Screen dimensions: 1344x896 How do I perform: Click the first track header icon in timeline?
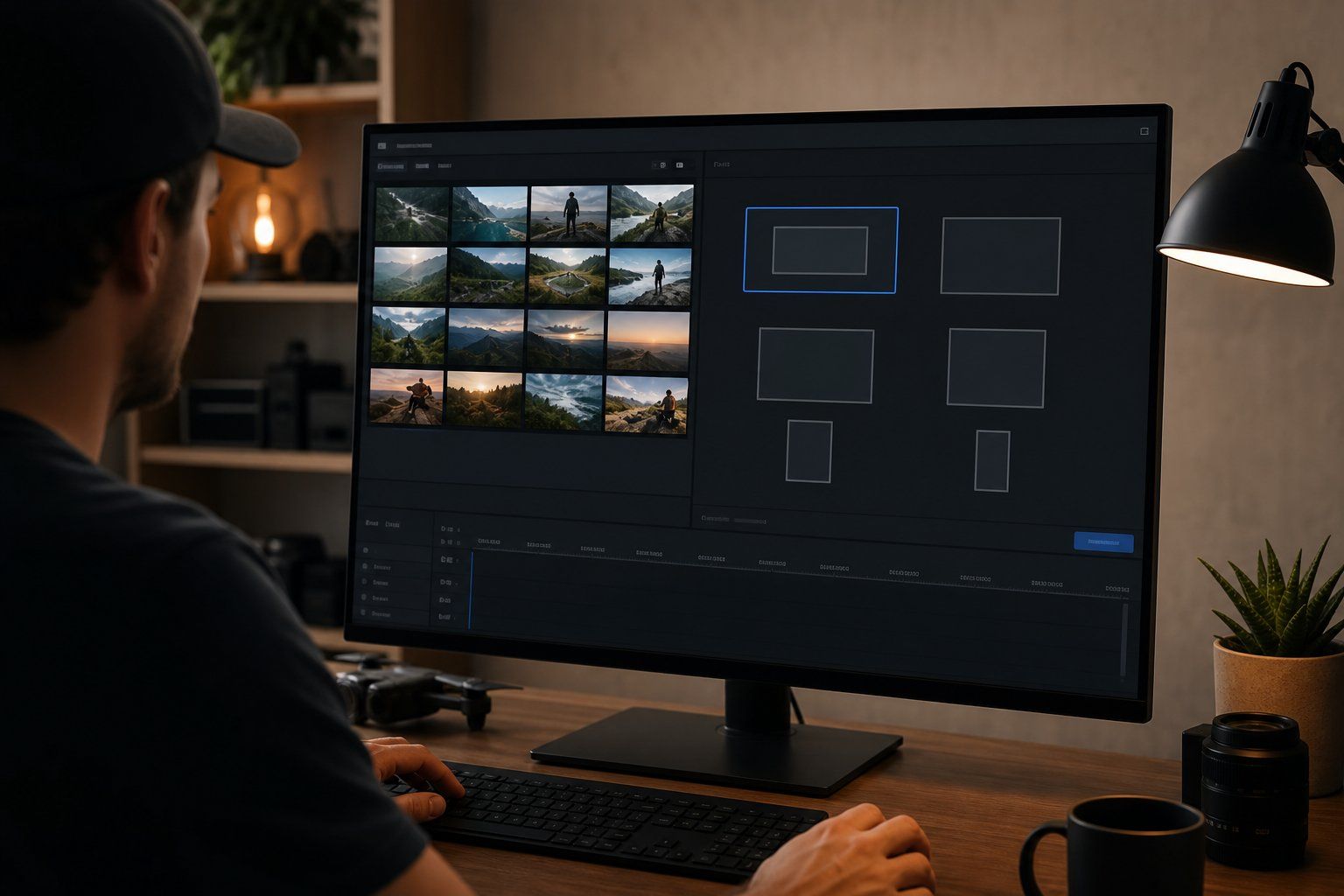444,528
